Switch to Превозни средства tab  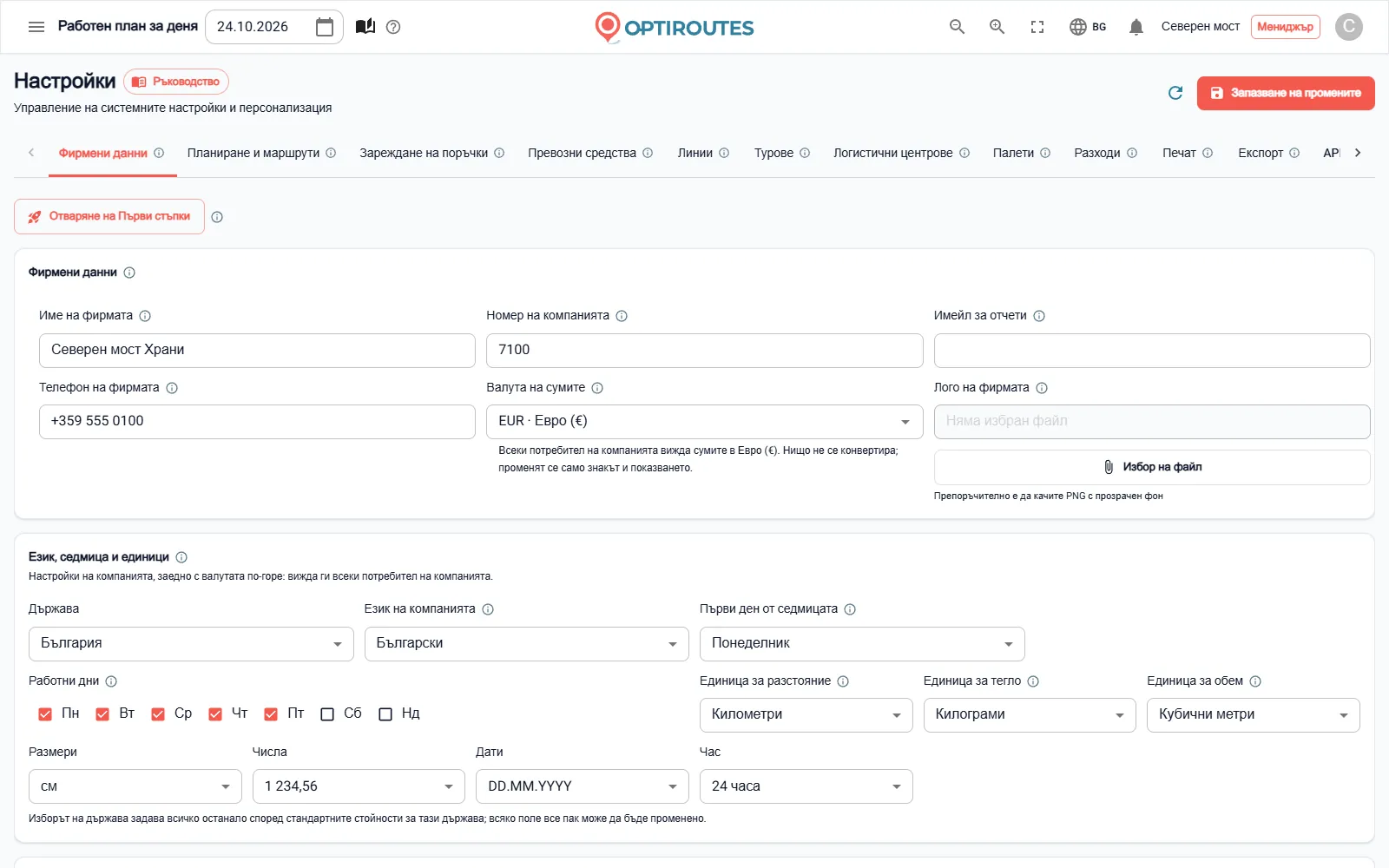click(x=582, y=153)
